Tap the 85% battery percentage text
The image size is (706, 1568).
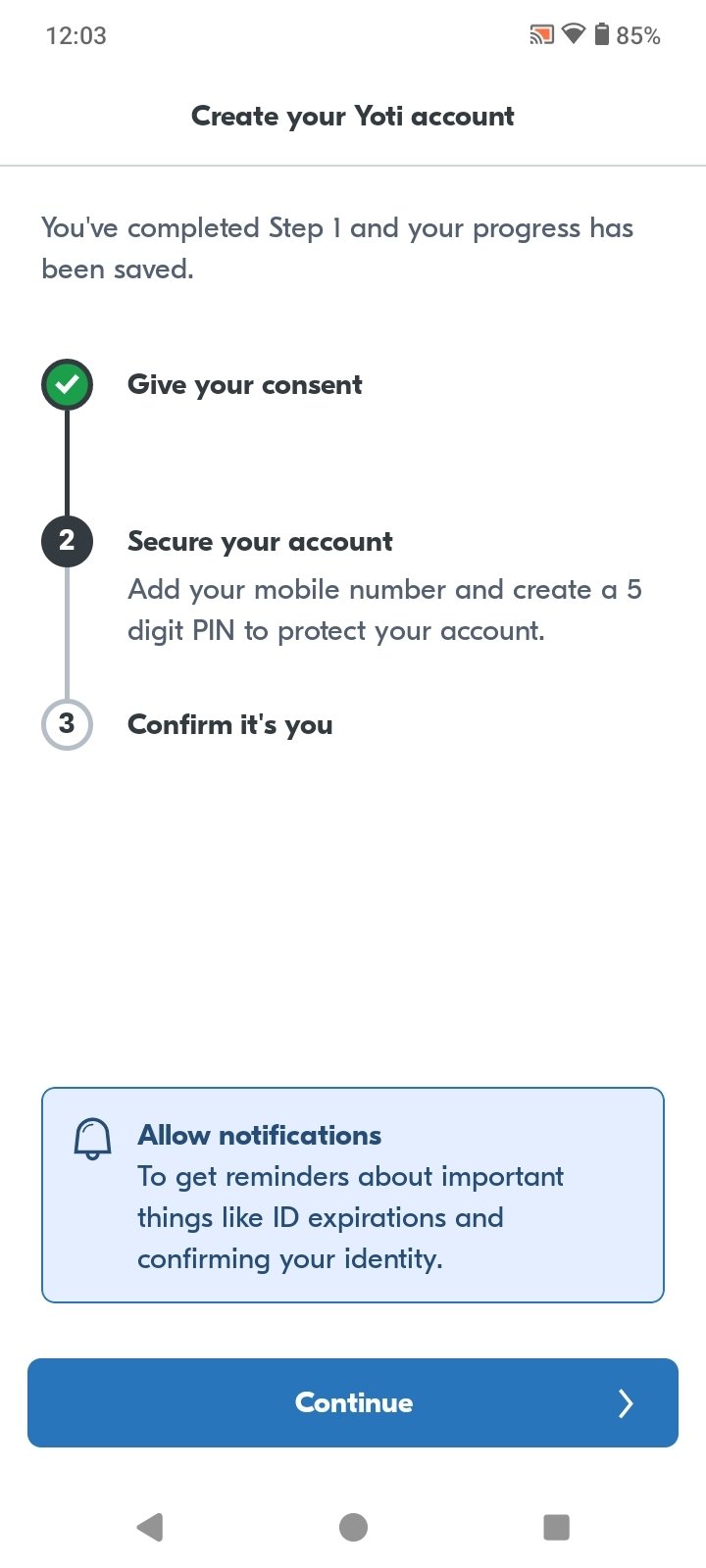click(x=638, y=36)
